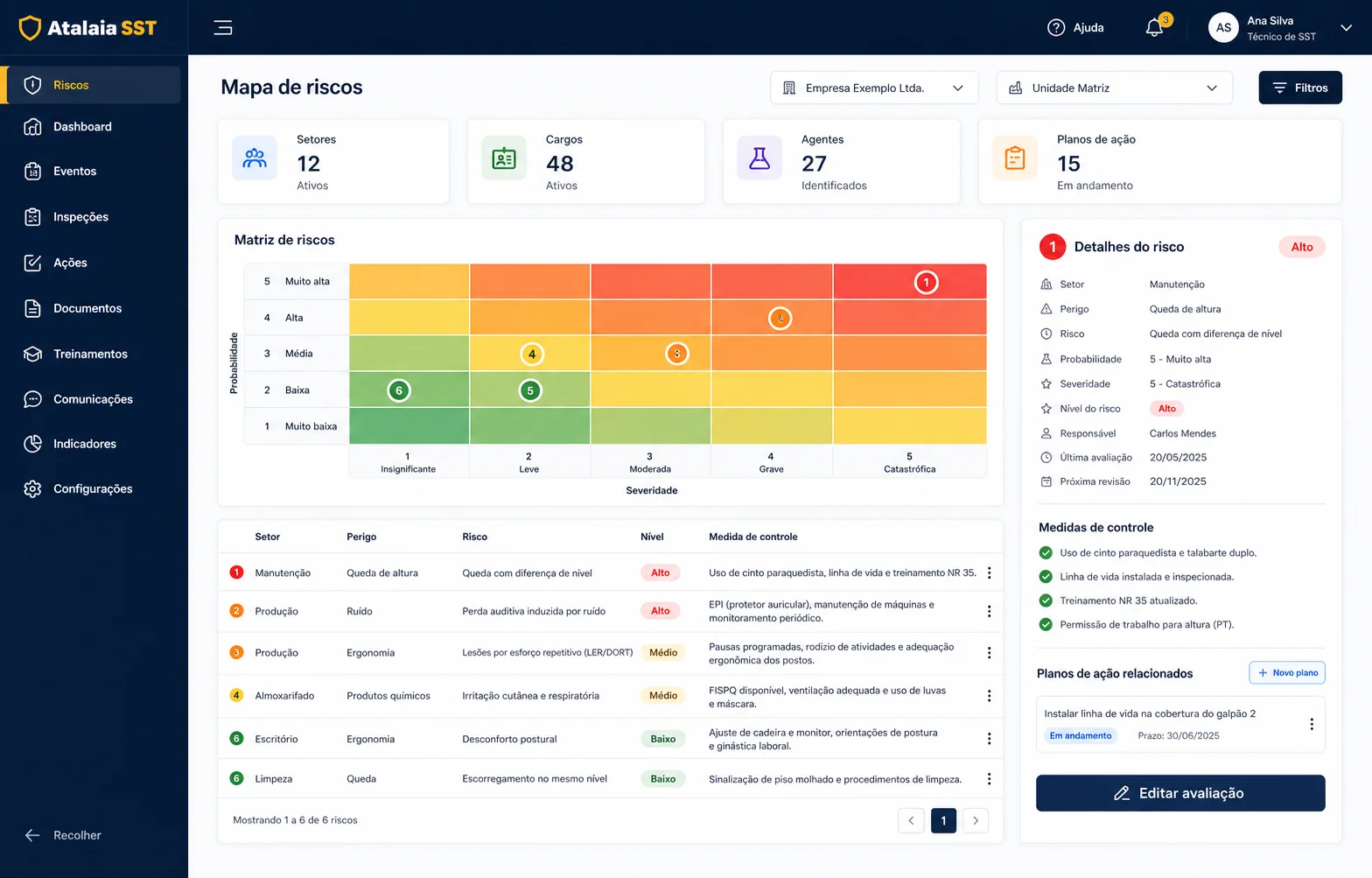Toggle the check for cinto paraquedista measure
Image resolution: width=1372 pixels, height=878 pixels.
click(1046, 552)
